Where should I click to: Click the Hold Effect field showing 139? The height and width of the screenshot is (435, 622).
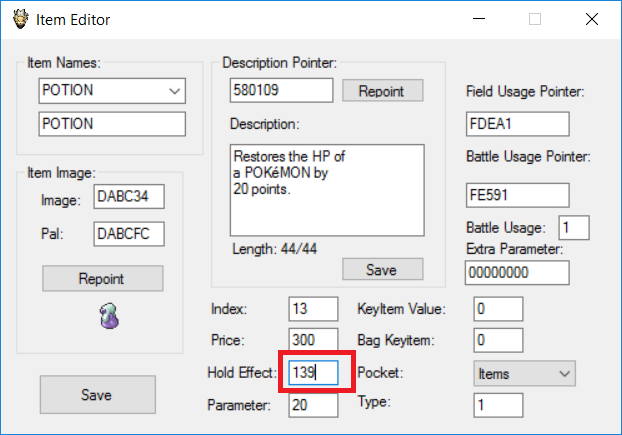pyautogui.click(x=313, y=373)
